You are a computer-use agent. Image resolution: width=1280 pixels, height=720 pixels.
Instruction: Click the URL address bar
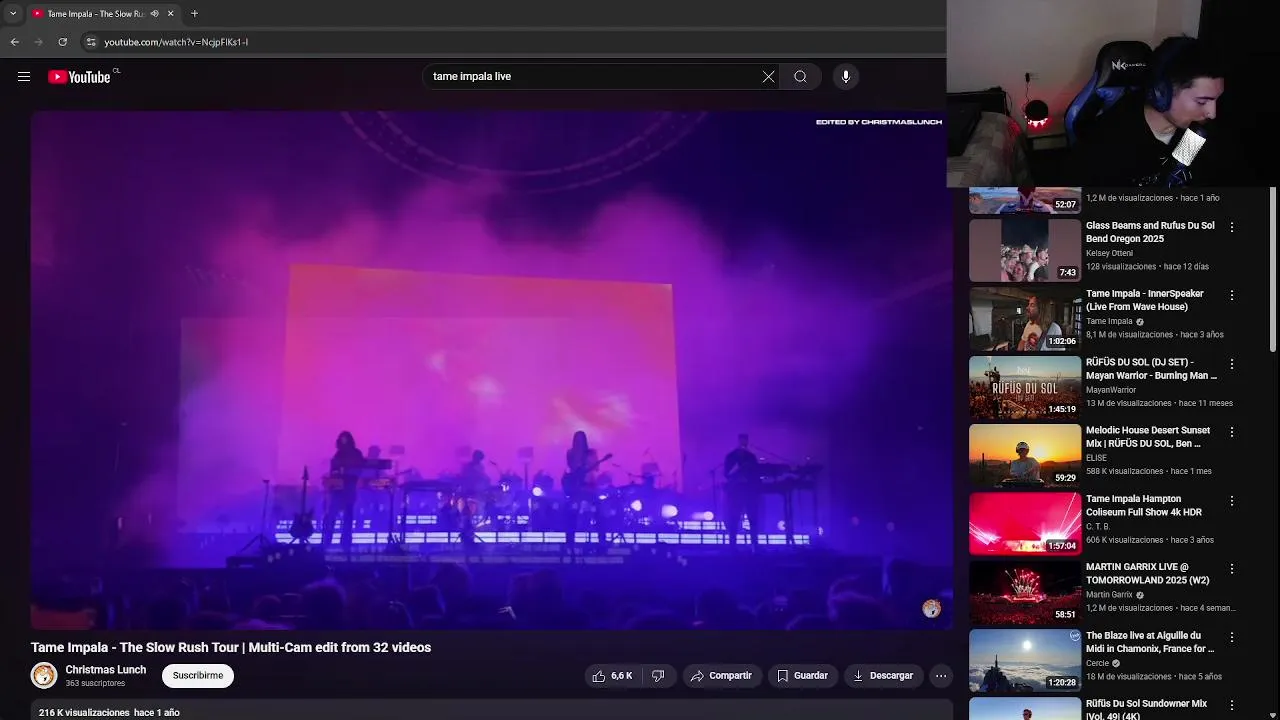[x=510, y=42]
